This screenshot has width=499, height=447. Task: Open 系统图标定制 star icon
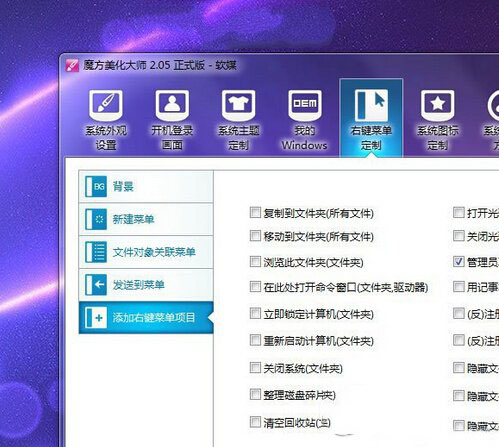point(437,104)
